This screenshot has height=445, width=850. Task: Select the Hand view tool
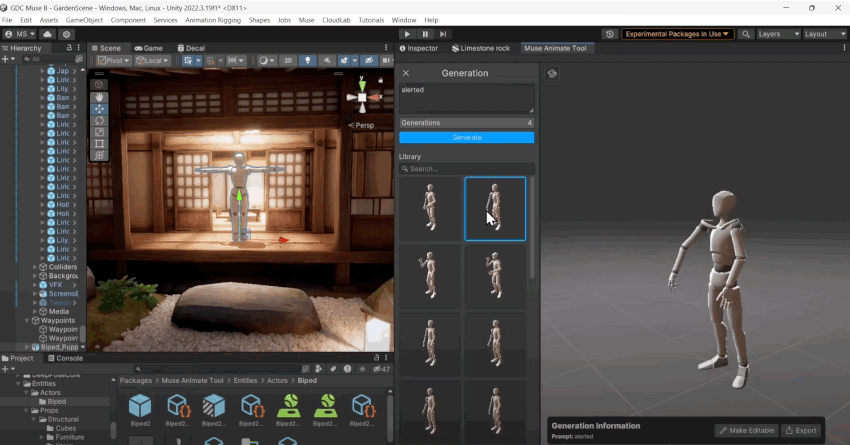99,96
